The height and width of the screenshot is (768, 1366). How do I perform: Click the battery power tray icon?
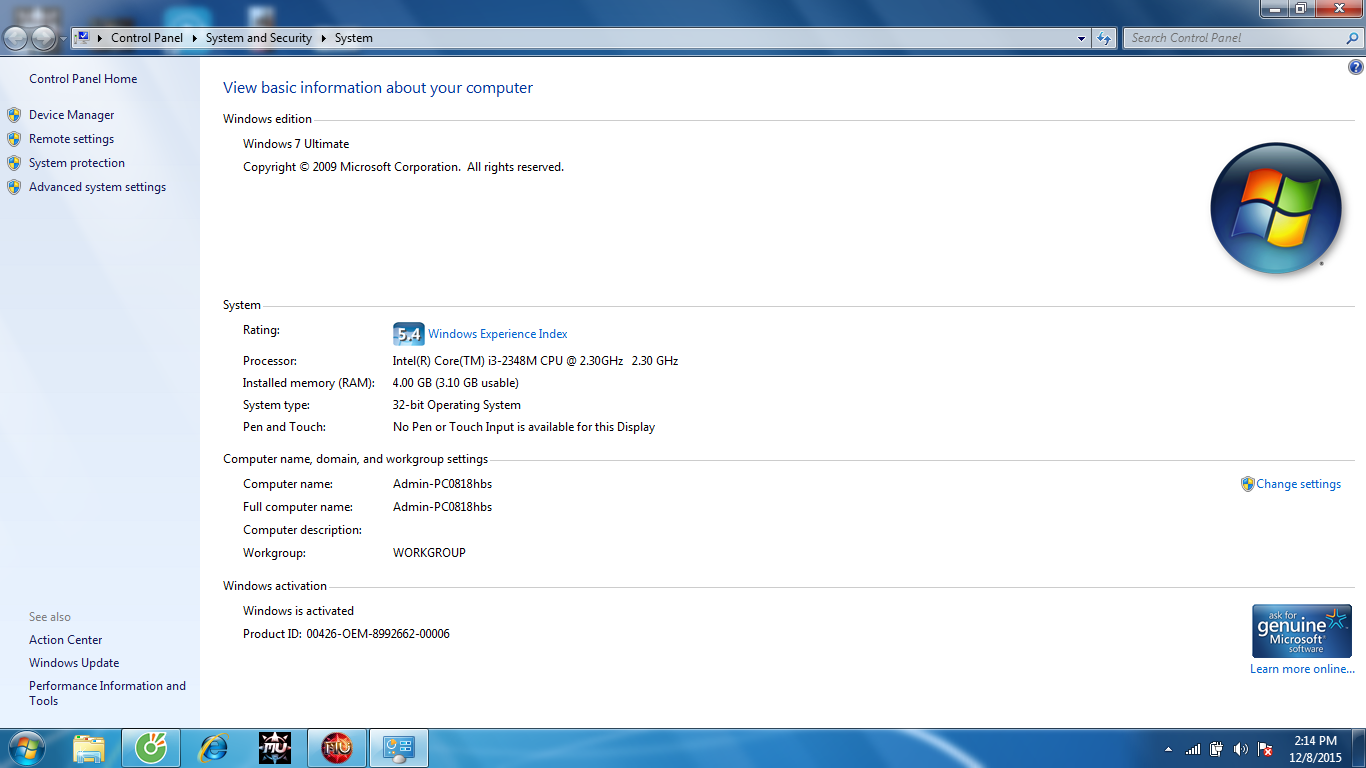pyautogui.click(x=1217, y=749)
